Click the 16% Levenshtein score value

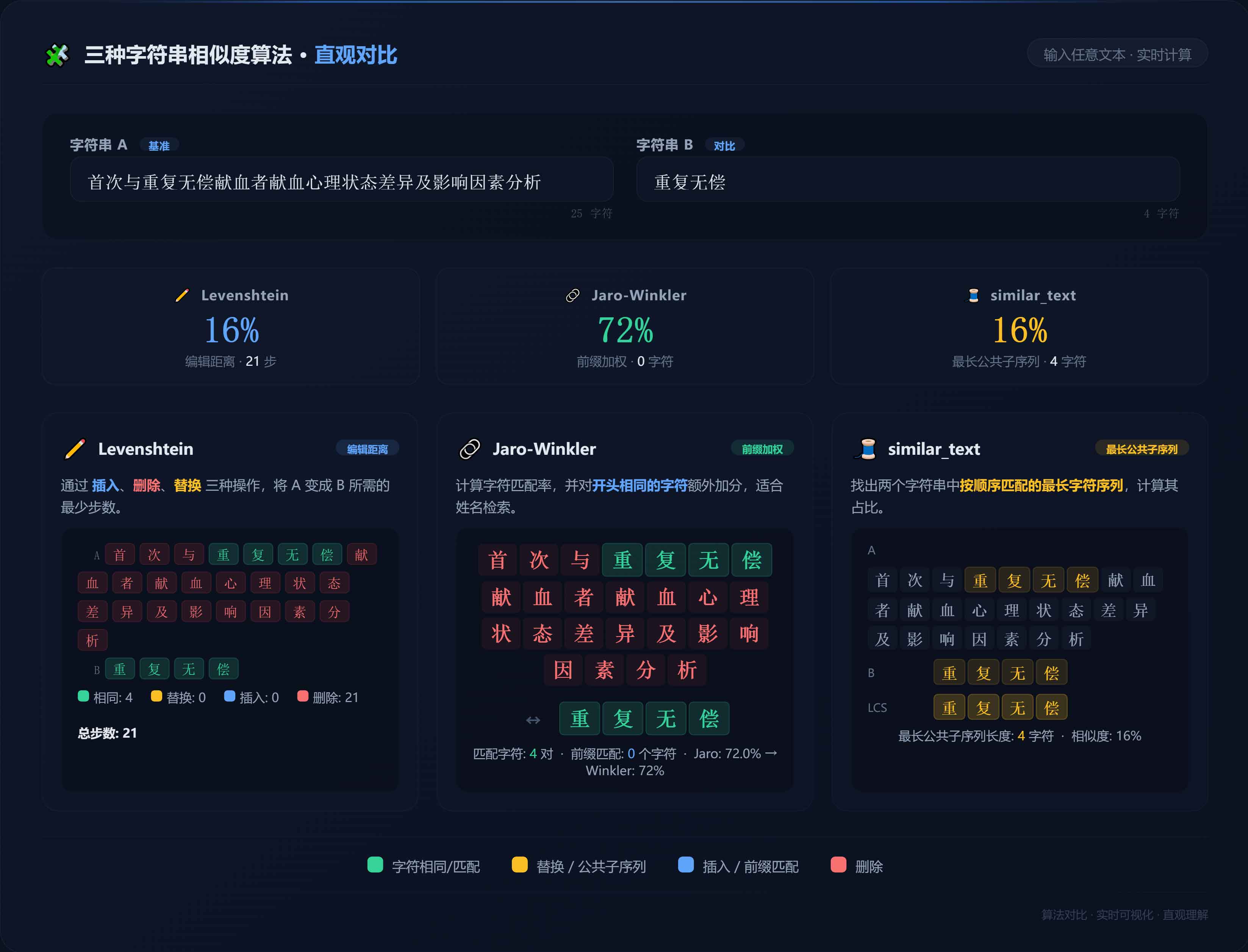click(x=231, y=330)
